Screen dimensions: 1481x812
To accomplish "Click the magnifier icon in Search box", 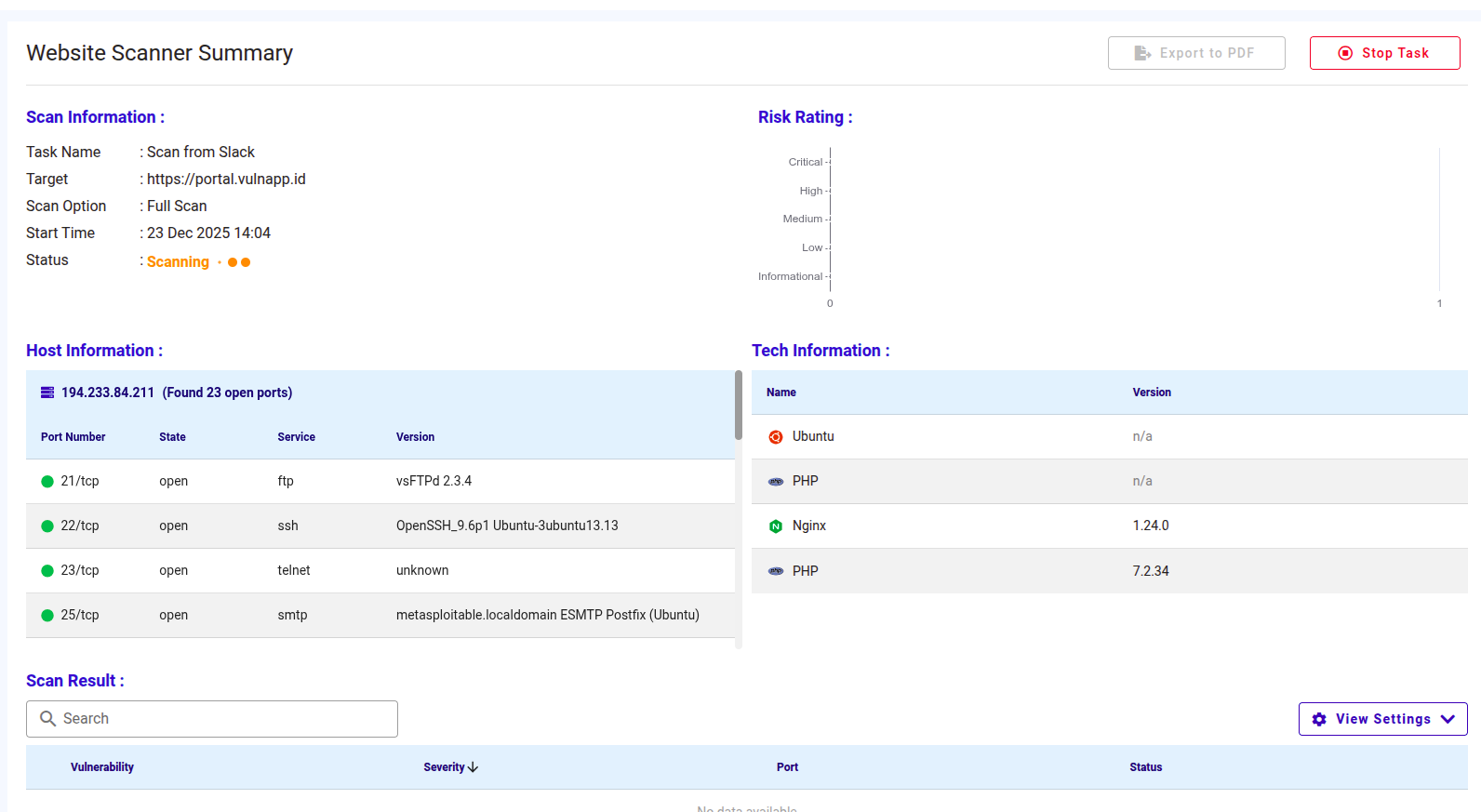I will pyautogui.click(x=48, y=719).
